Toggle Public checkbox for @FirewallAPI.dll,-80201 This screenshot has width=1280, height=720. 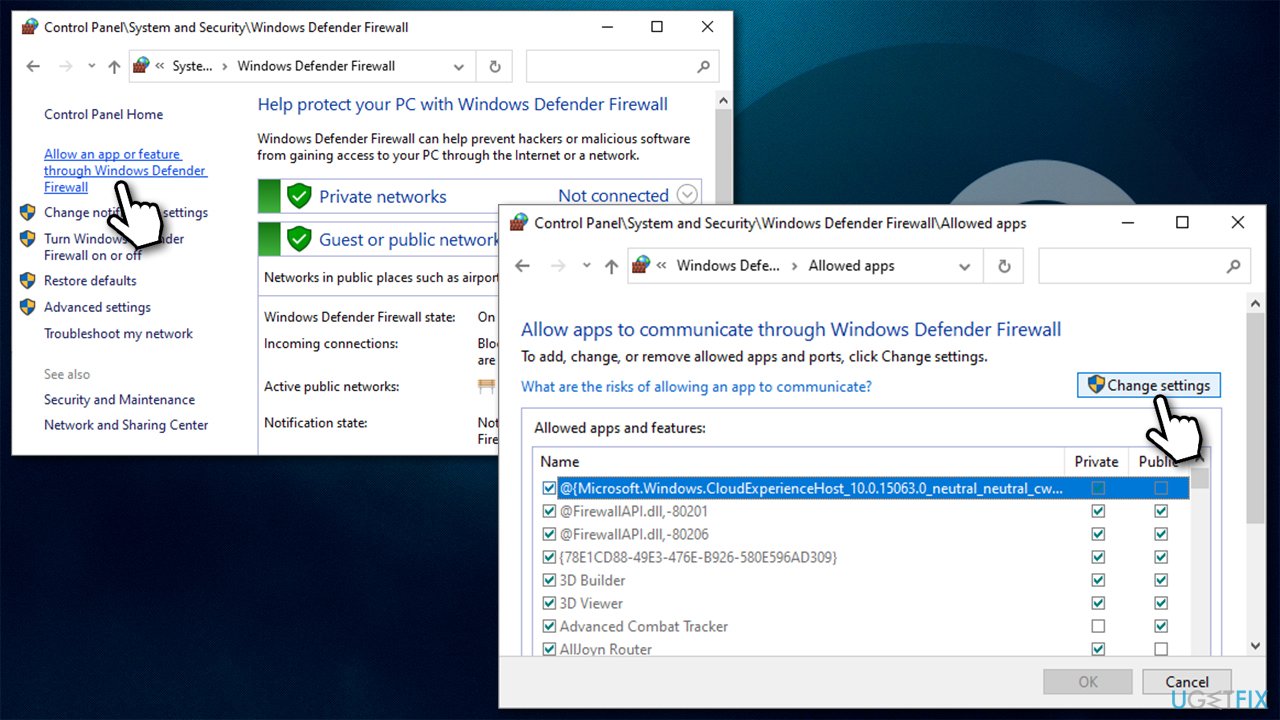coord(1161,511)
